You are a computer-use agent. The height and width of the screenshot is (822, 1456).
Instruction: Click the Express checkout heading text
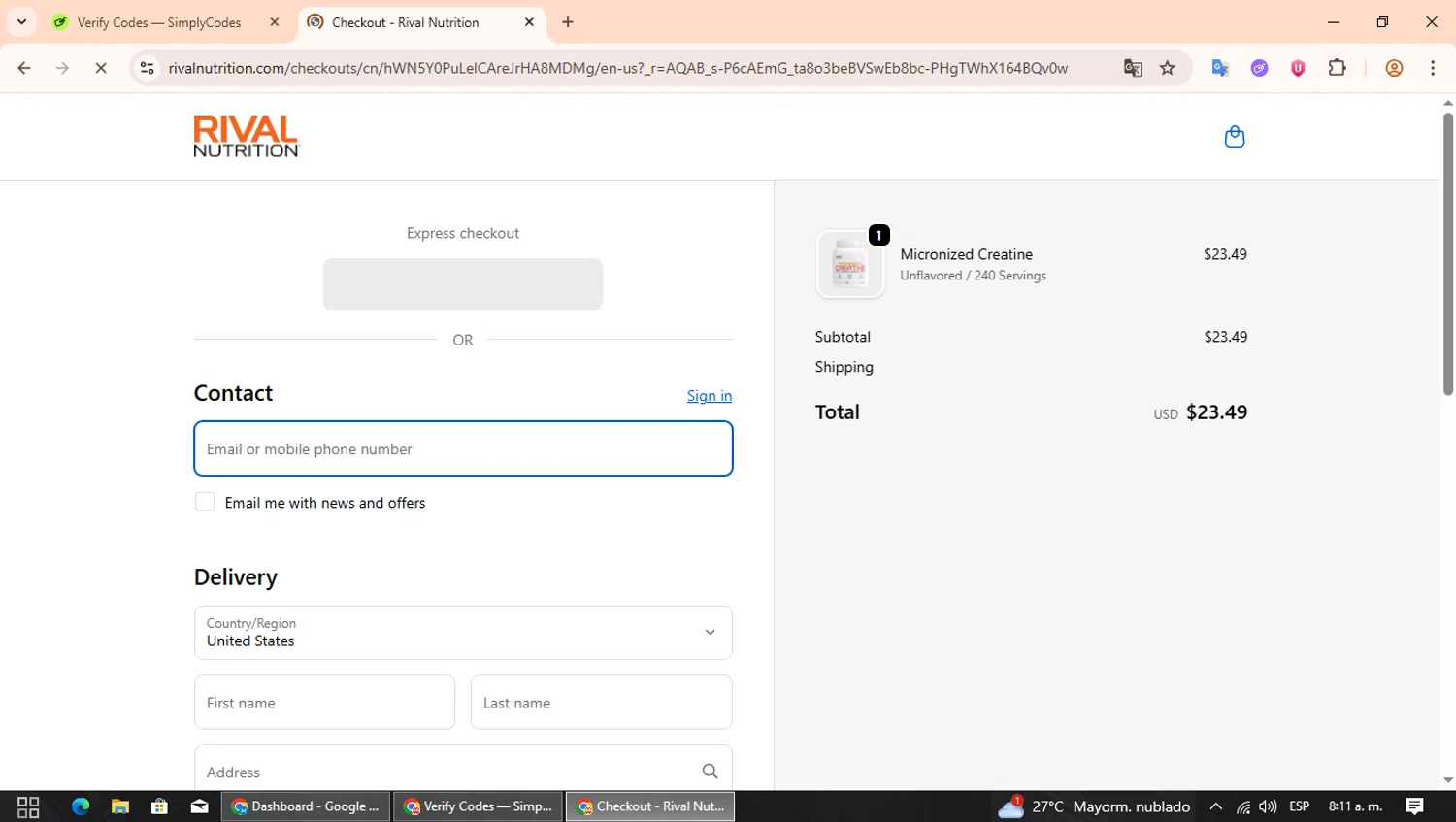[x=463, y=233]
